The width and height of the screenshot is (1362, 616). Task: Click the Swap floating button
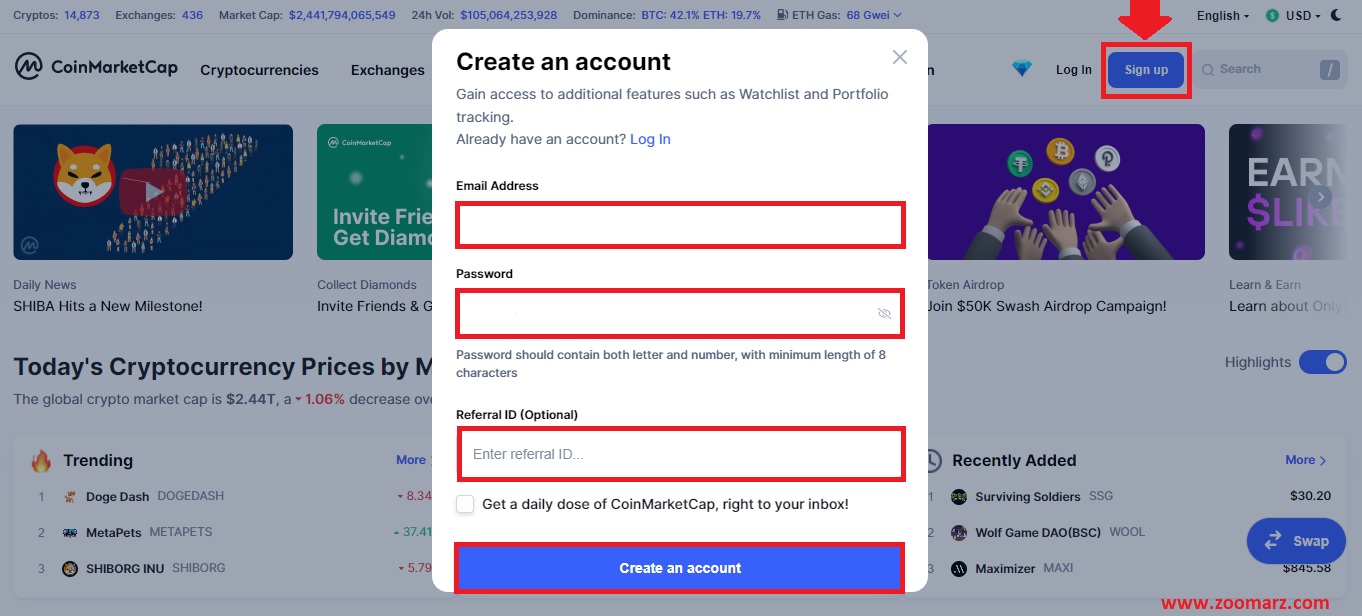pyautogui.click(x=1296, y=540)
